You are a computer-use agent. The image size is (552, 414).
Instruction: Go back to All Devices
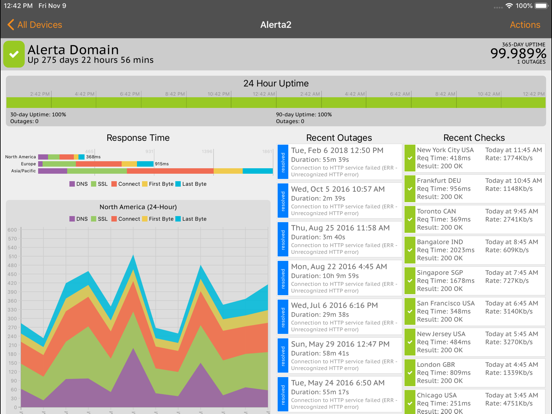[x=34, y=25]
